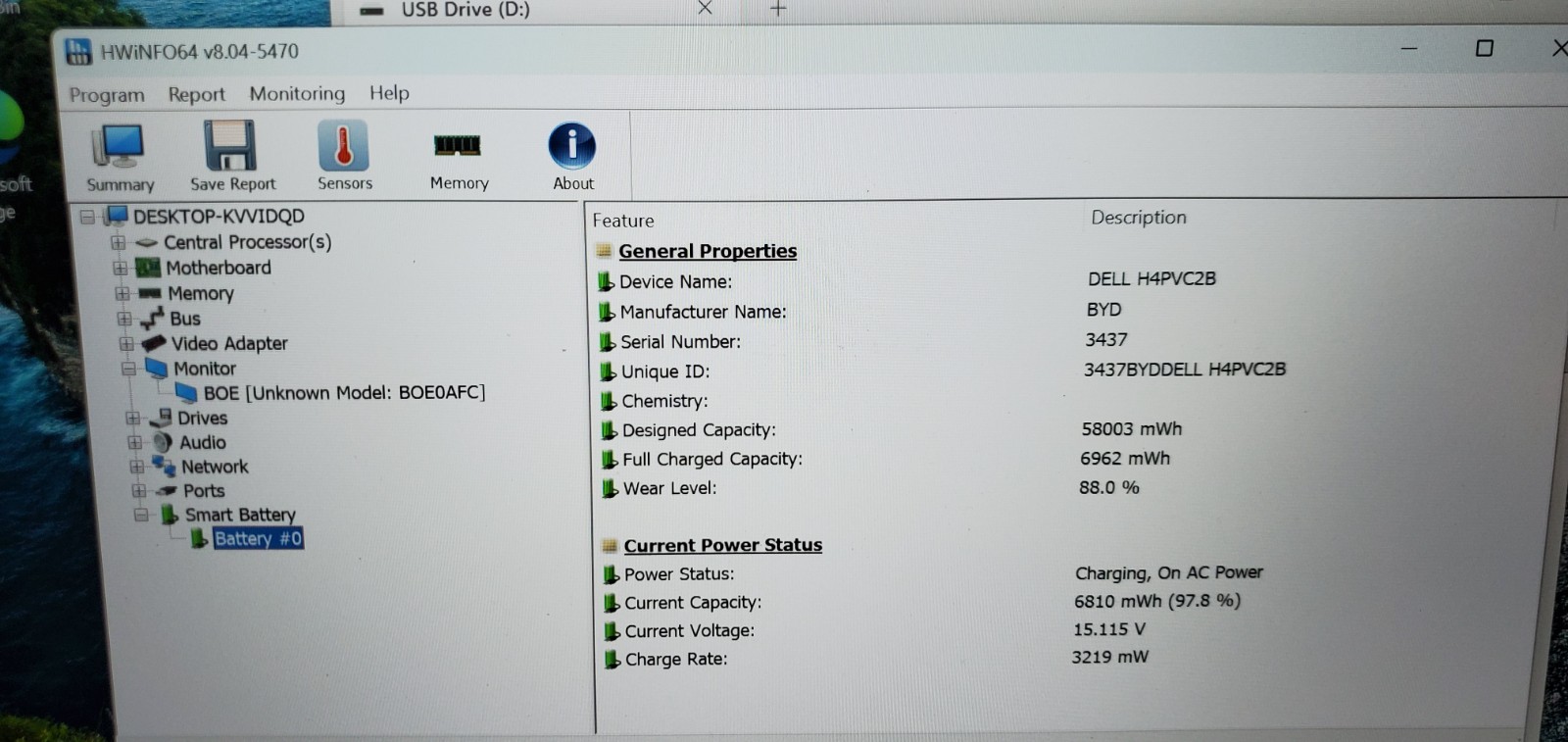Click the Monitor node icon
The image size is (1568, 742).
[x=156, y=369]
